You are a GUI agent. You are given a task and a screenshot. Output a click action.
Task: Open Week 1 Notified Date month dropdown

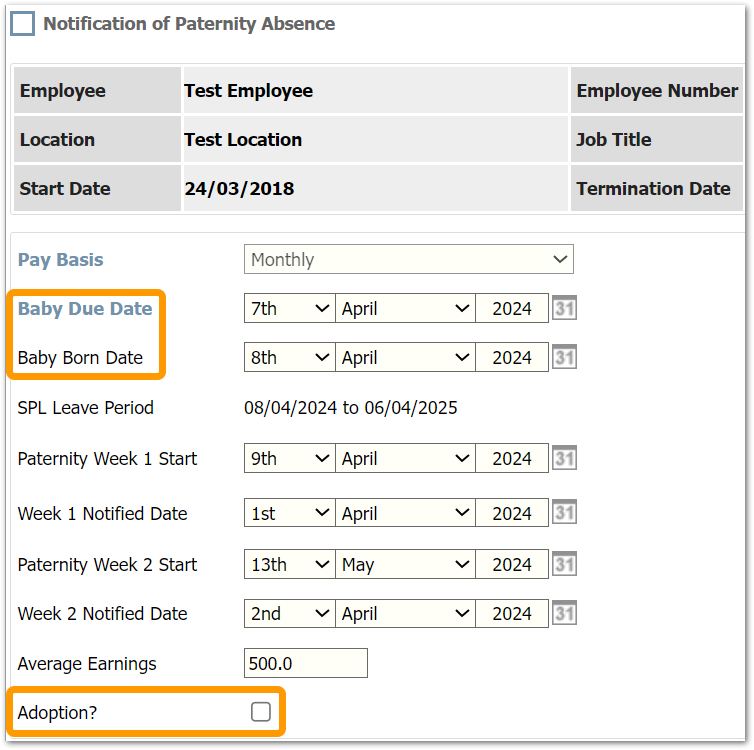click(x=405, y=513)
